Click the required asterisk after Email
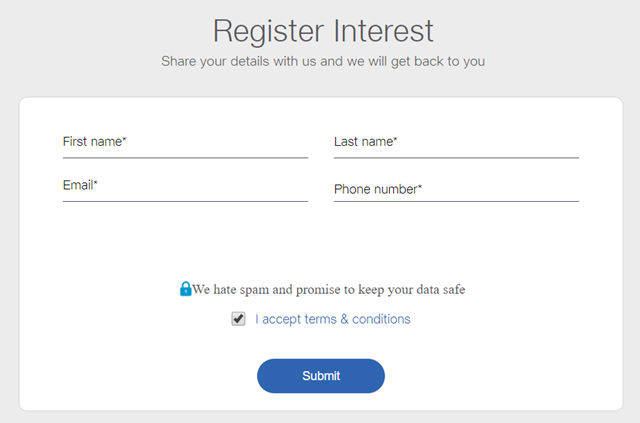Screen dimensions: 640x423 (x=96, y=183)
